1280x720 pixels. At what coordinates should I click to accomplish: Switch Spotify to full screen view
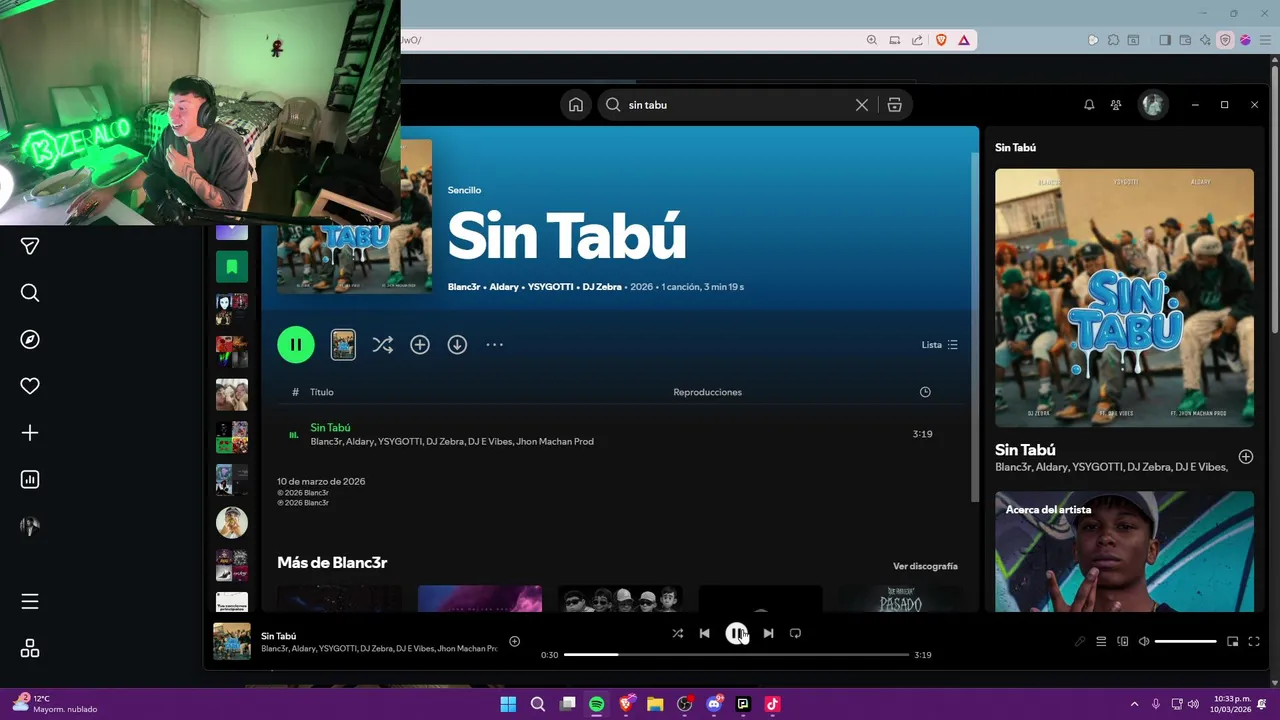click(1254, 641)
